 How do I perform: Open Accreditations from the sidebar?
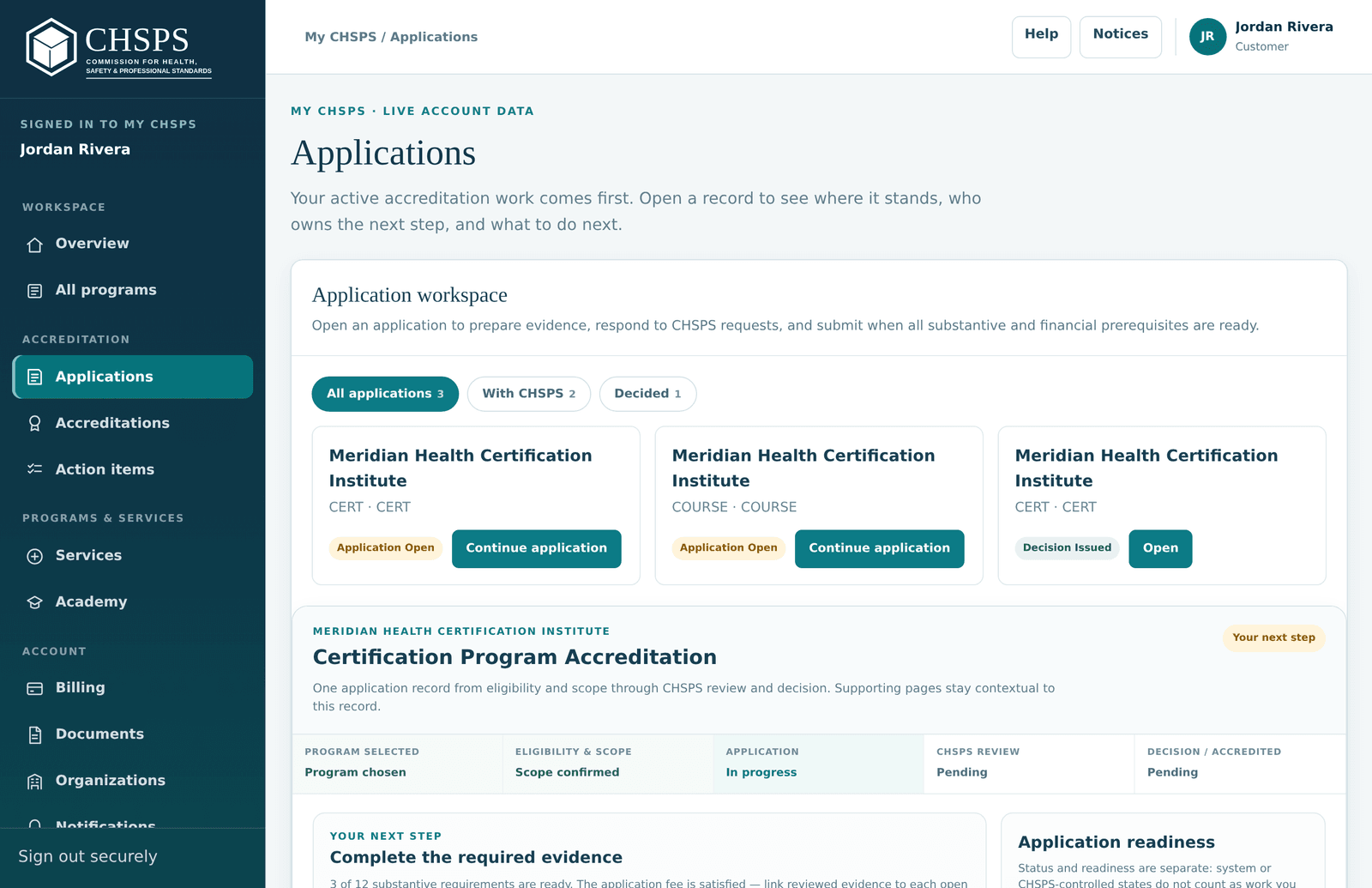[133, 423]
